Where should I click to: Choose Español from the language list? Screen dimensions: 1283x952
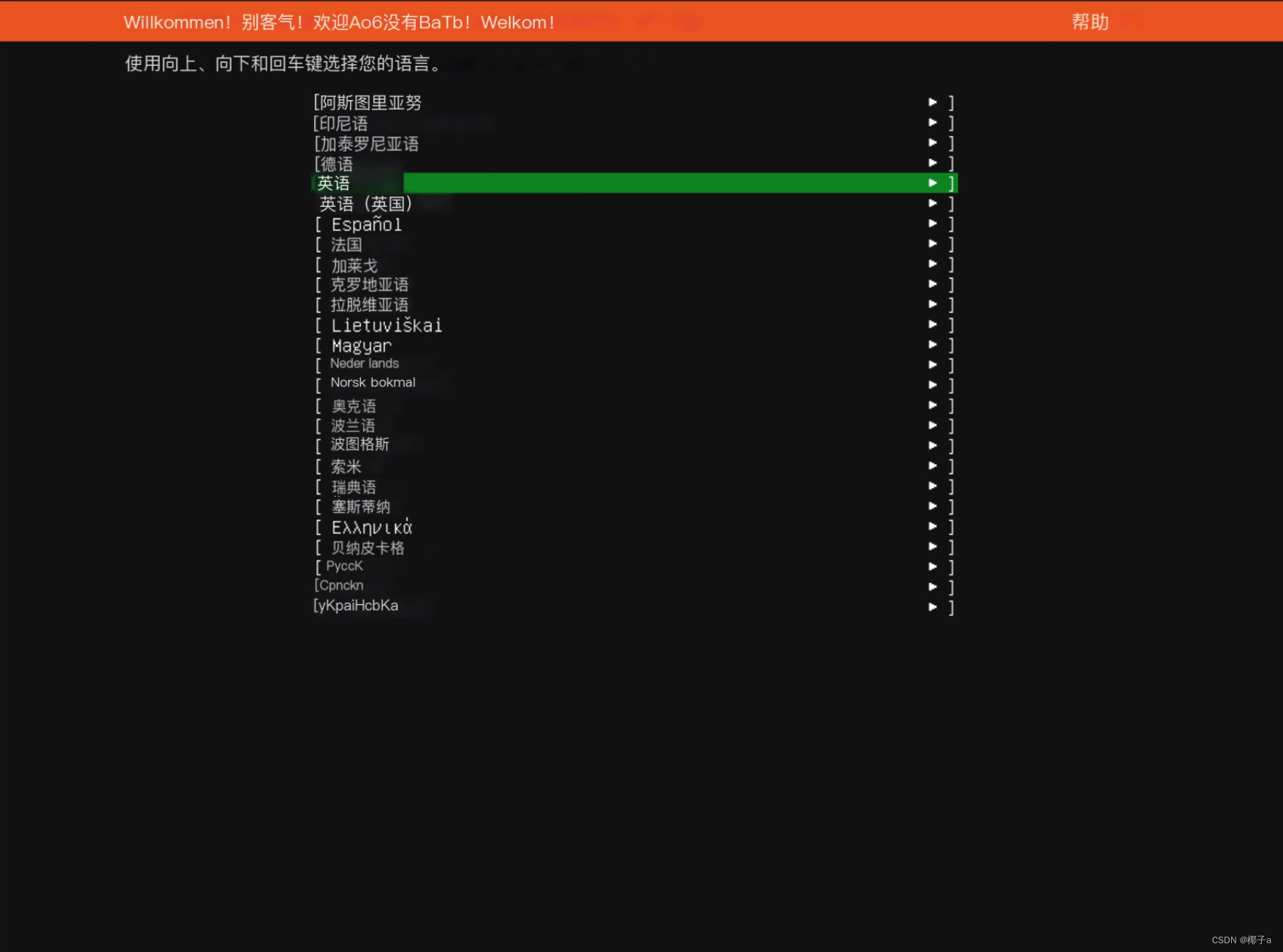[x=633, y=224]
